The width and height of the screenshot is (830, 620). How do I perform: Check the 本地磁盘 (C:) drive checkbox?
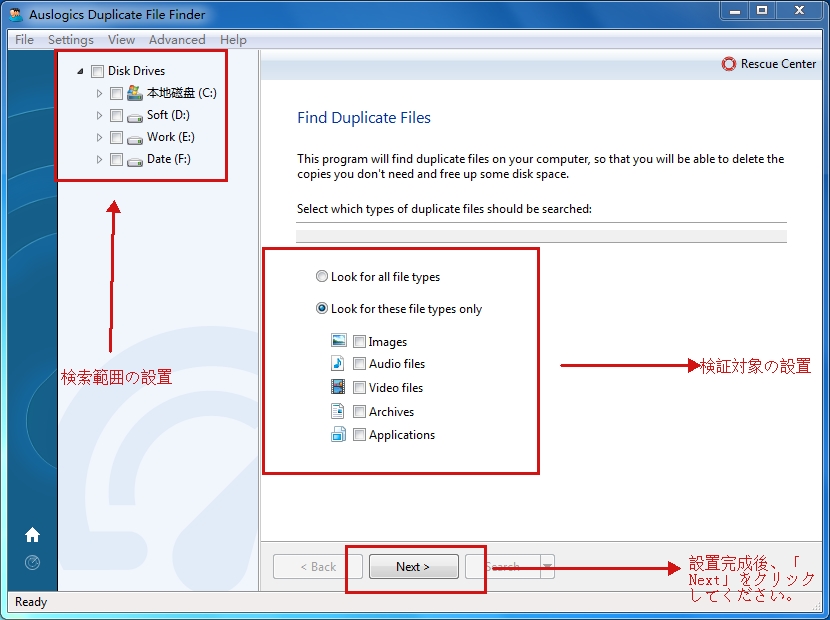tap(116, 94)
